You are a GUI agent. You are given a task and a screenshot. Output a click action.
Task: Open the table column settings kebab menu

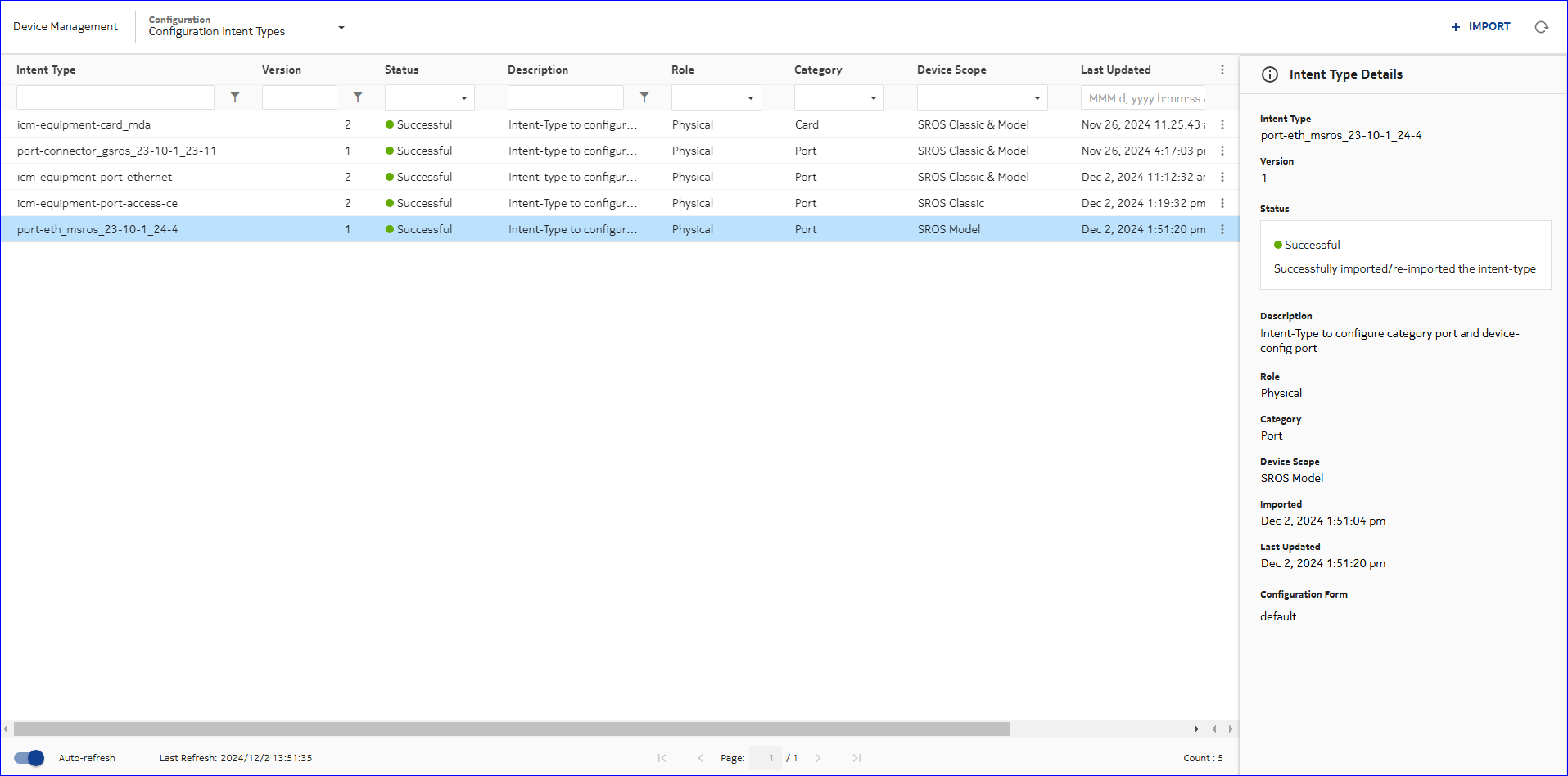pyautogui.click(x=1222, y=70)
